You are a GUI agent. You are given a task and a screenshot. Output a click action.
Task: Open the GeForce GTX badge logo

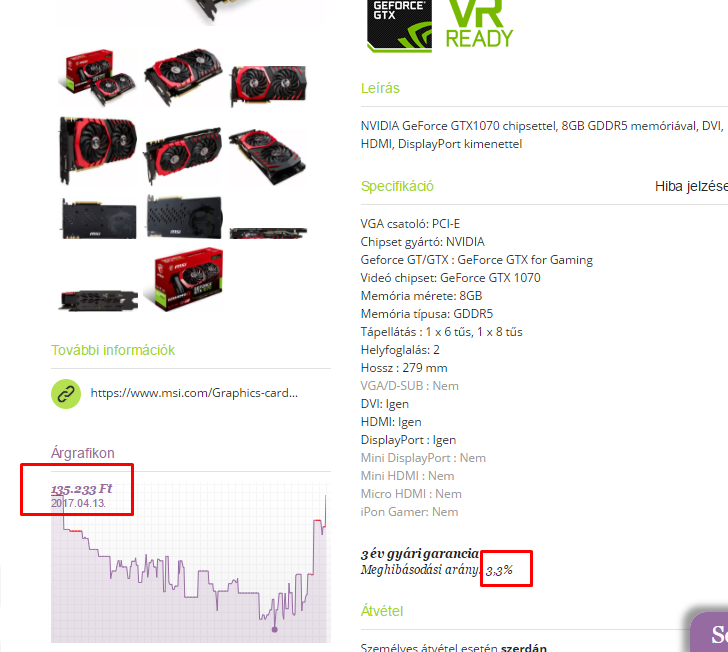click(x=399, y=25)
